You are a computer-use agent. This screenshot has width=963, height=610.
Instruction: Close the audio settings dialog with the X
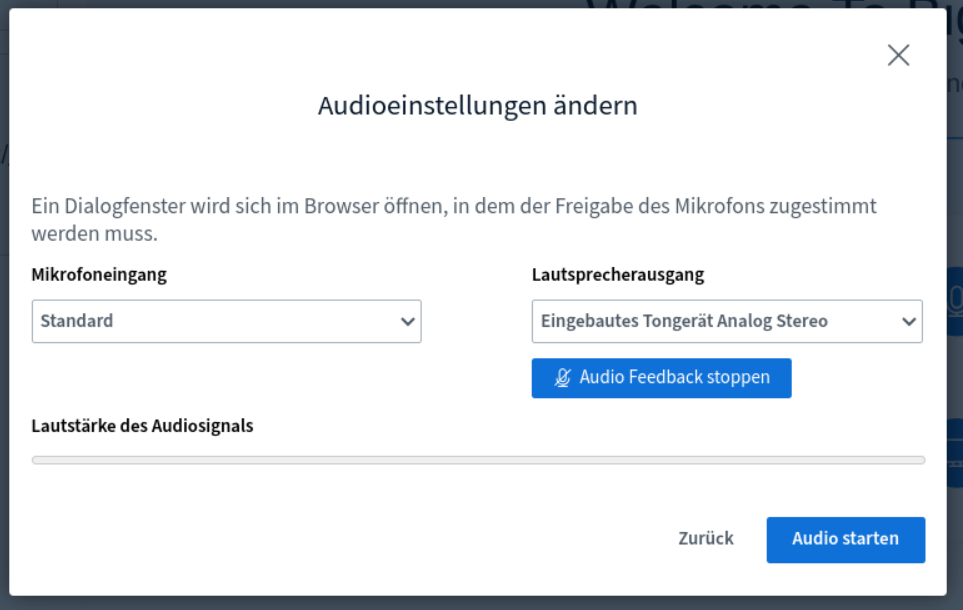click(898, 56)
